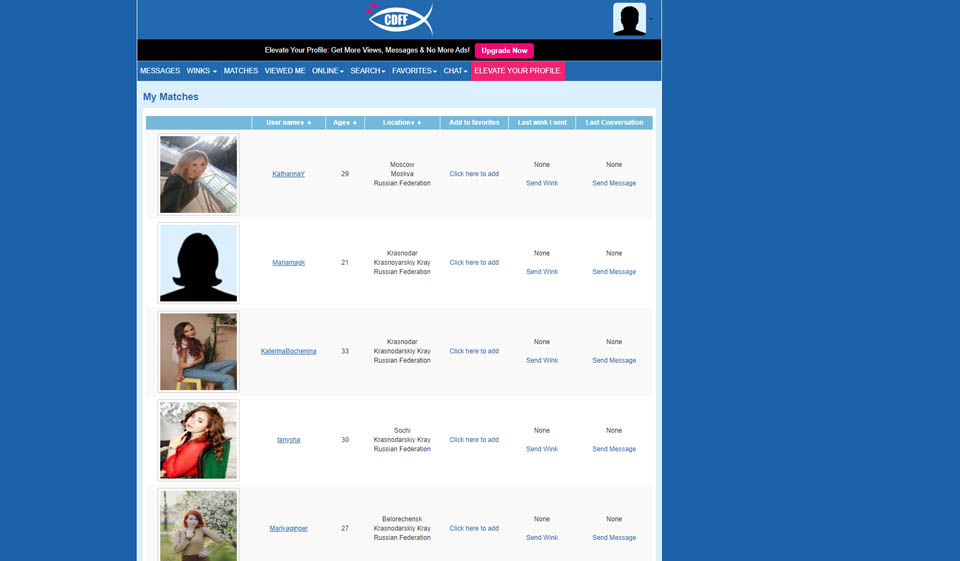Send Wink to Mariyaginger
Image resolution: width=960 pixels, height=561 pixels.
pos(542,538)
